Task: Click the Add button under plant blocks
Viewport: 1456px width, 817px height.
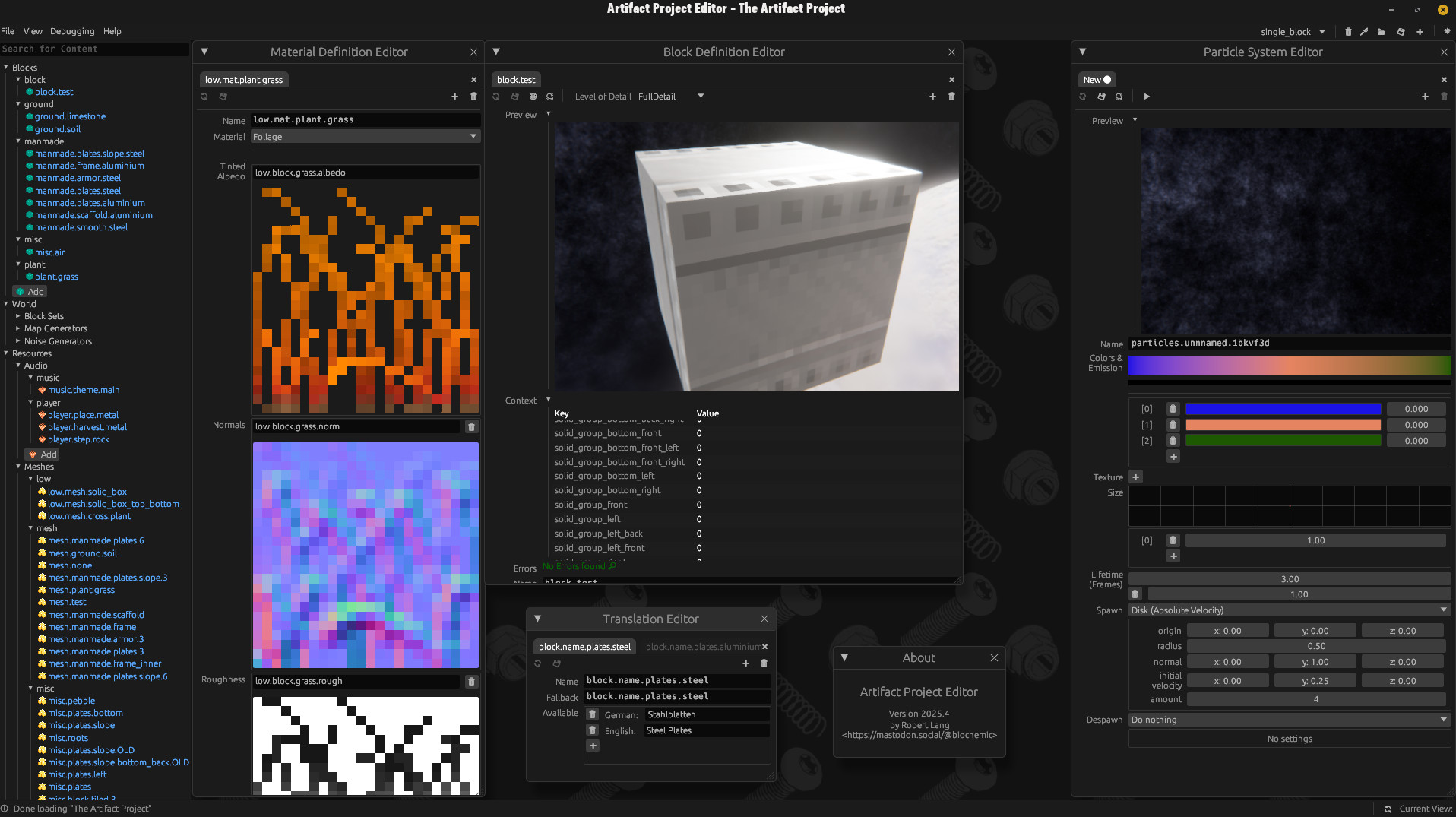Action: point(30,292)
